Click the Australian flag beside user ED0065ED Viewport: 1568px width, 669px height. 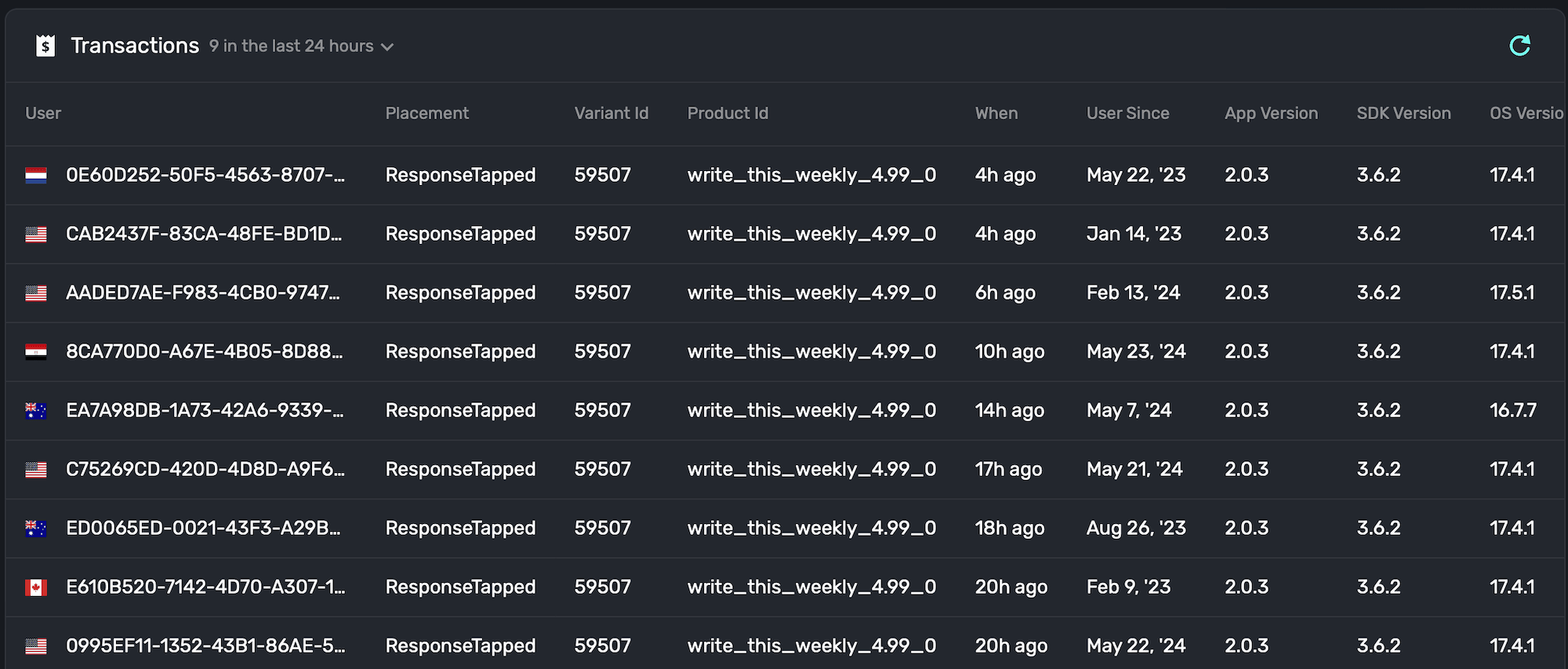36,529
